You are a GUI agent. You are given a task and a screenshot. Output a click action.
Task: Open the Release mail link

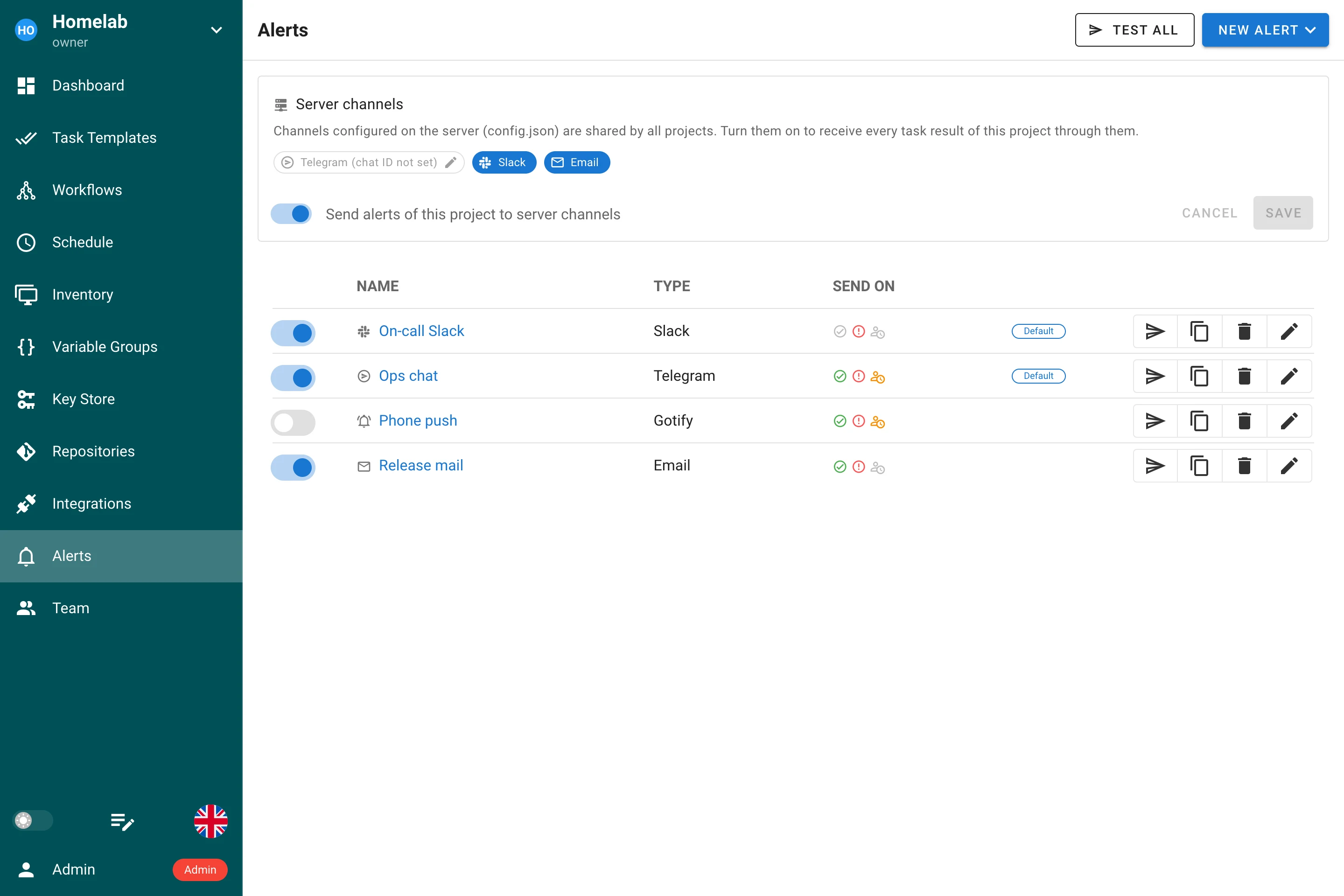420,465
